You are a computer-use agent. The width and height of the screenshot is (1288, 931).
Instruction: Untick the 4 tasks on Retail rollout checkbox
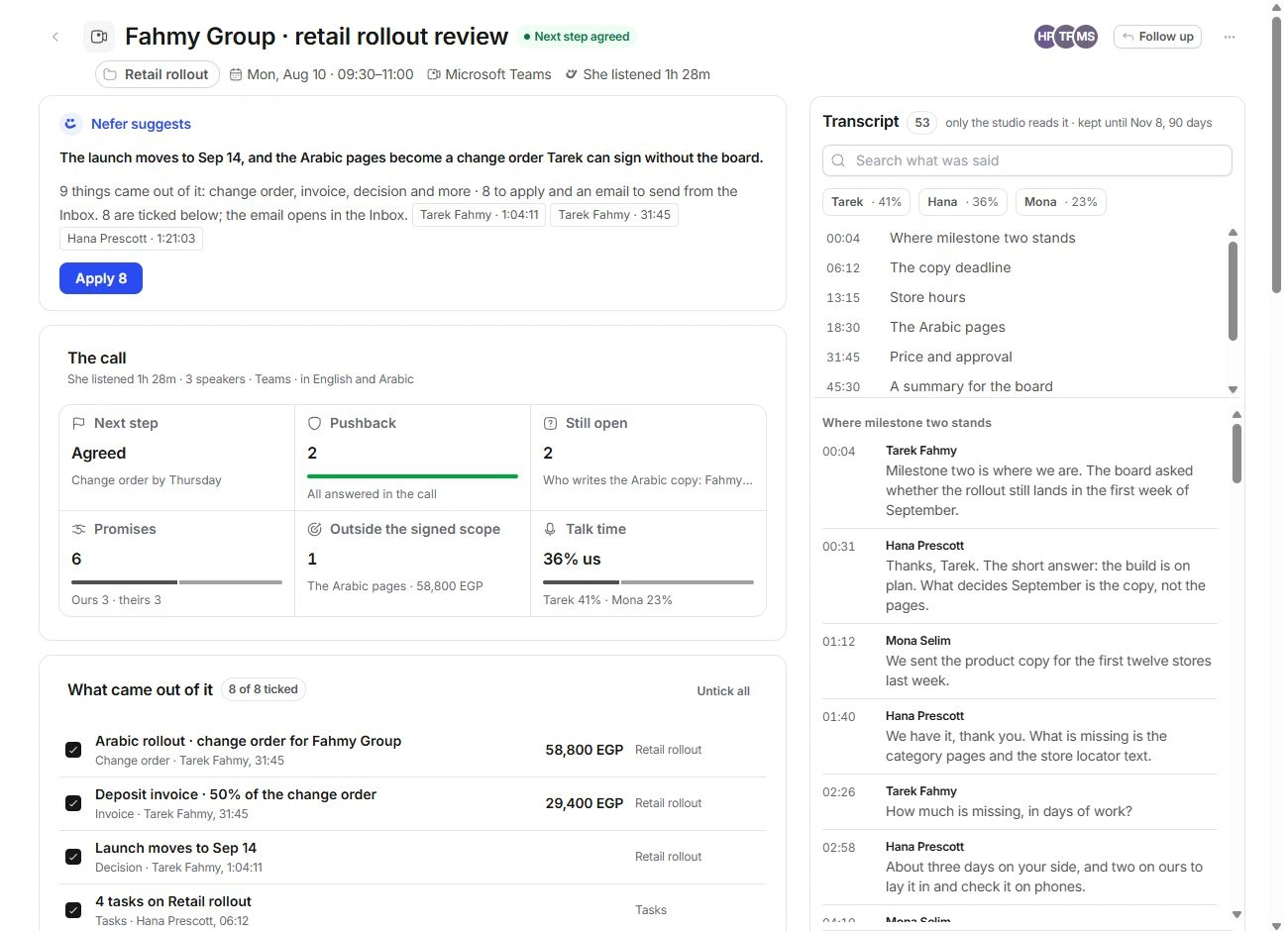point(73,910)
